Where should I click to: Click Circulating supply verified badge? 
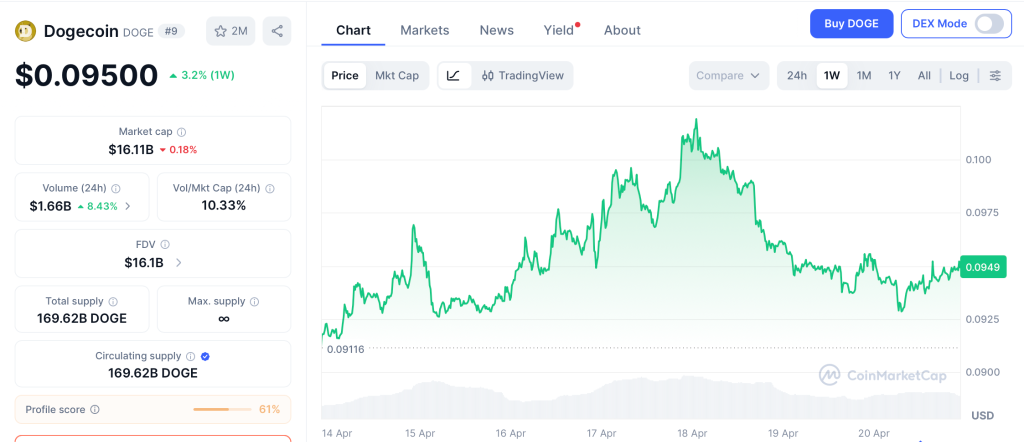click(205, 356)
